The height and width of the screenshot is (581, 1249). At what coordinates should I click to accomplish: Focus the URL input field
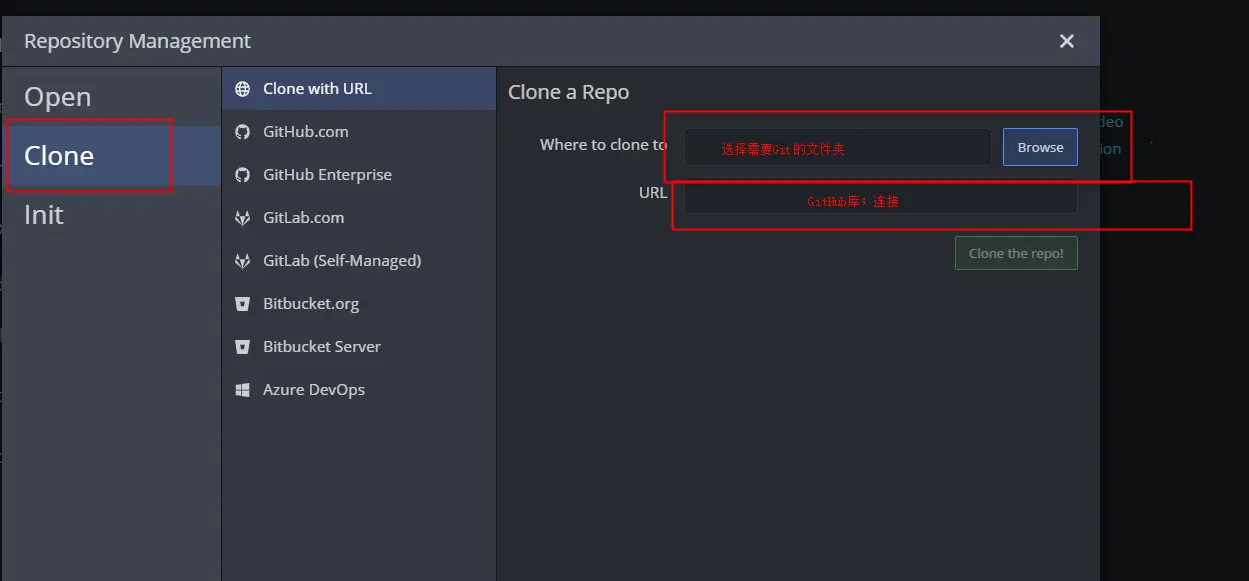point(881,198)
